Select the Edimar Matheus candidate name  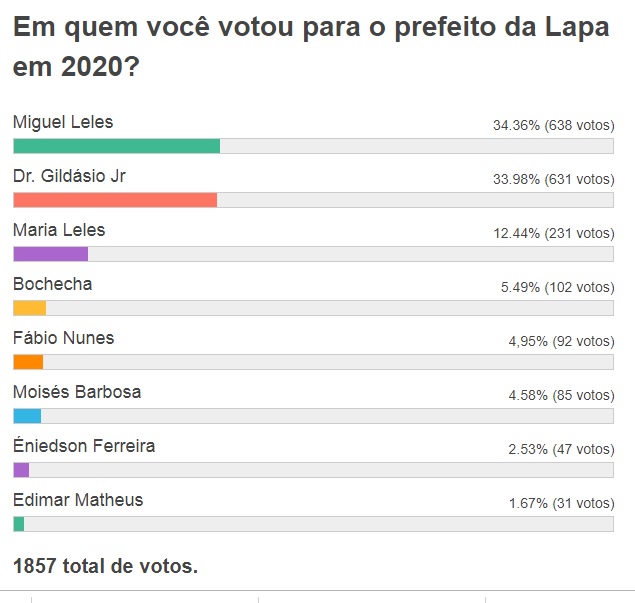point(78,501)
